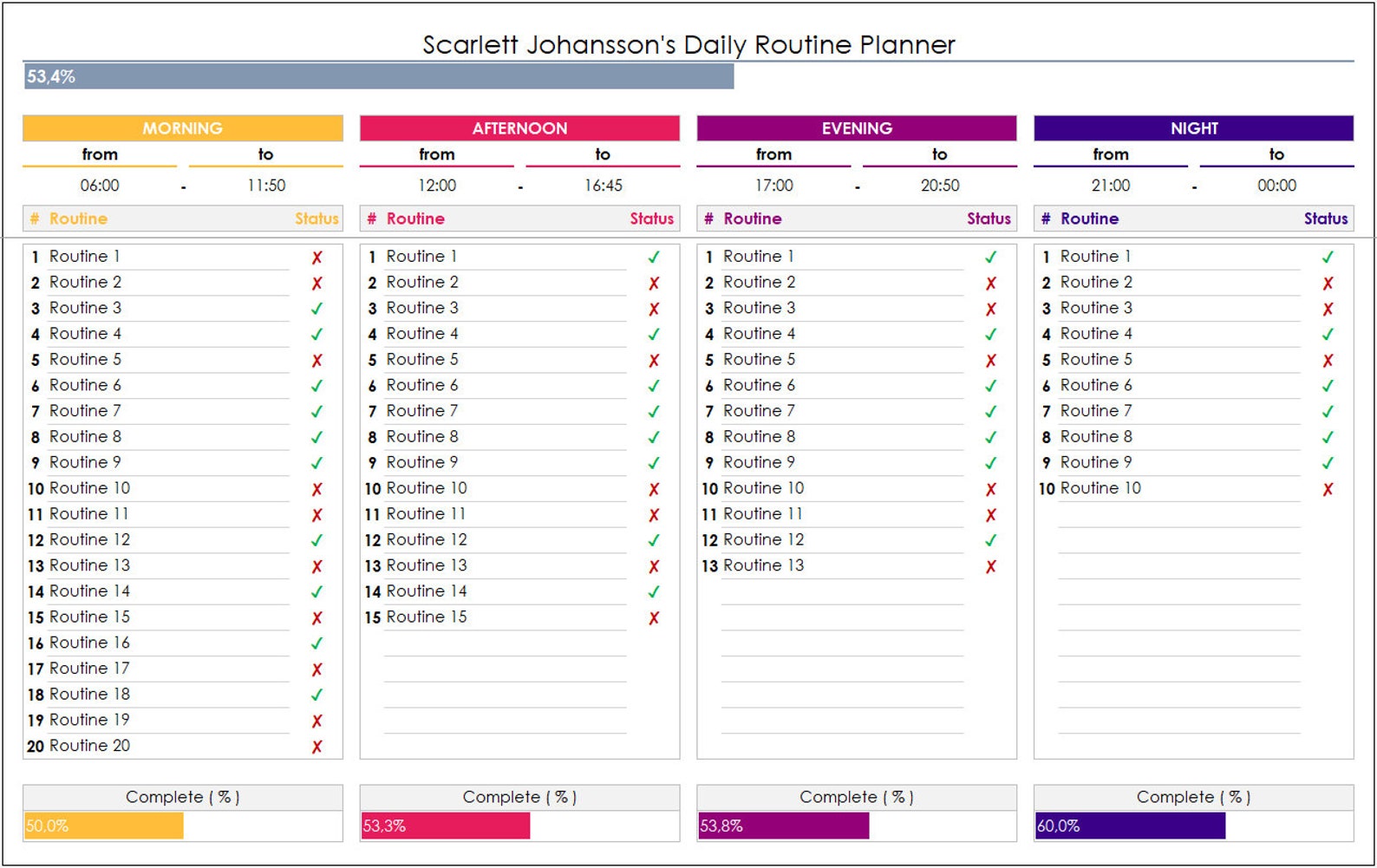The width and height of the screenshot is (1377, 868).
Task: Click Morning Routine 18 status checkmark
Action: pos(317,695)
